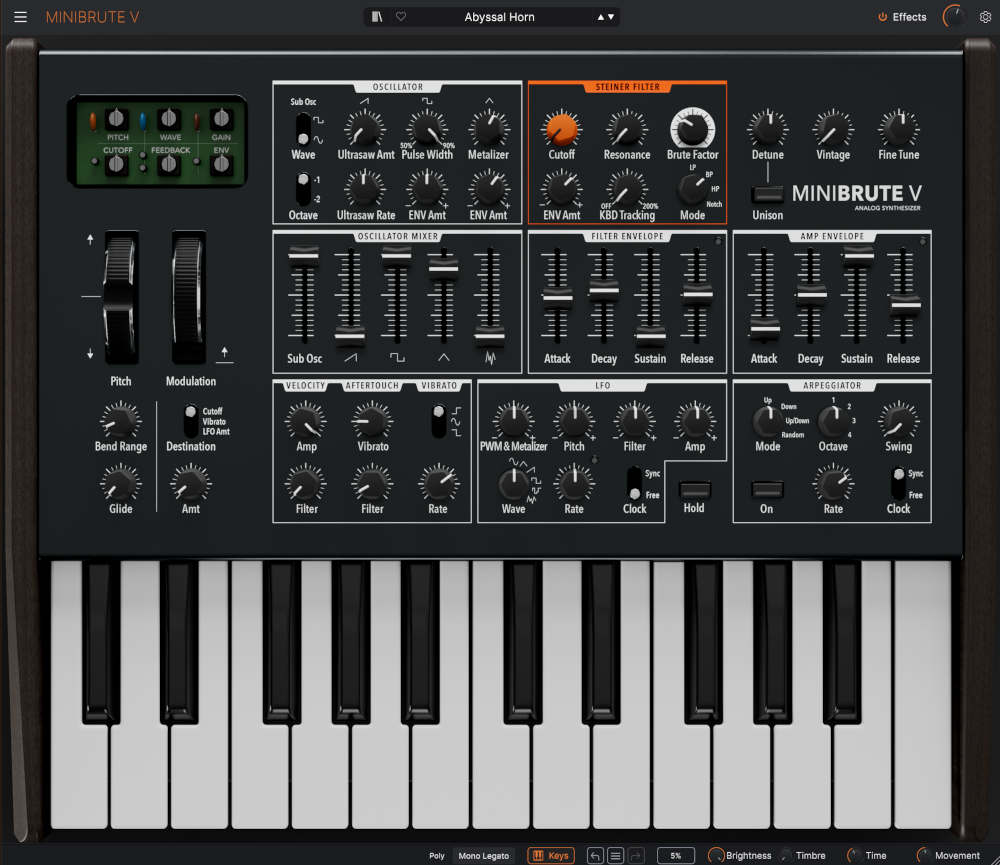Image resolution: width=1000 pixels, height=865 pixels.
Task: Open the settings gear
Action: point(983,16)
